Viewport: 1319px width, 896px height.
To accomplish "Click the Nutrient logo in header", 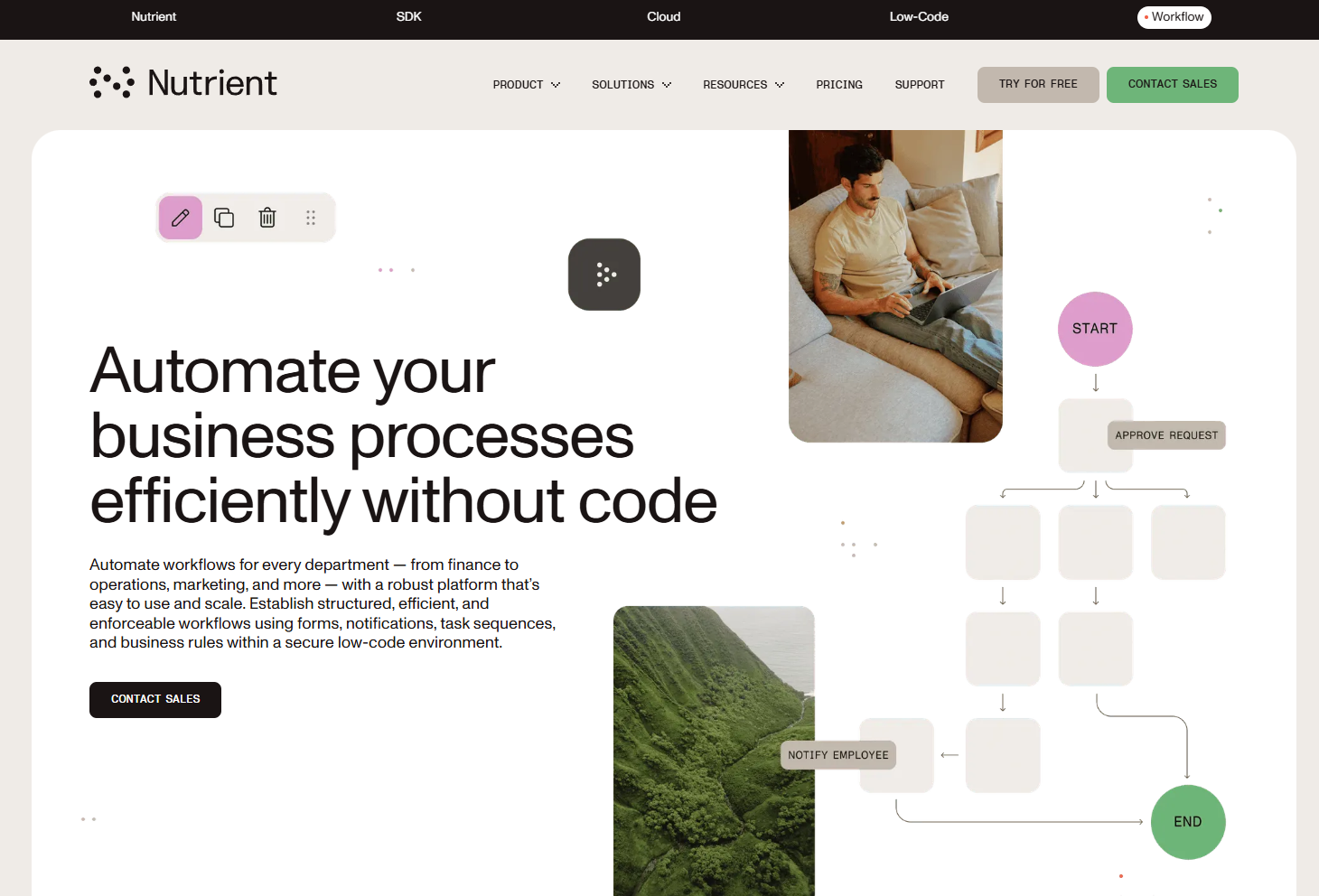I will pos(183,83).
